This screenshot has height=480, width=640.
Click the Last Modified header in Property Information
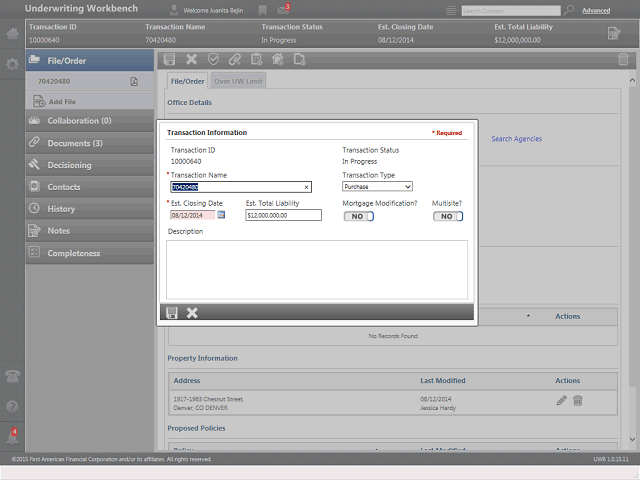(x=443, y=380)
